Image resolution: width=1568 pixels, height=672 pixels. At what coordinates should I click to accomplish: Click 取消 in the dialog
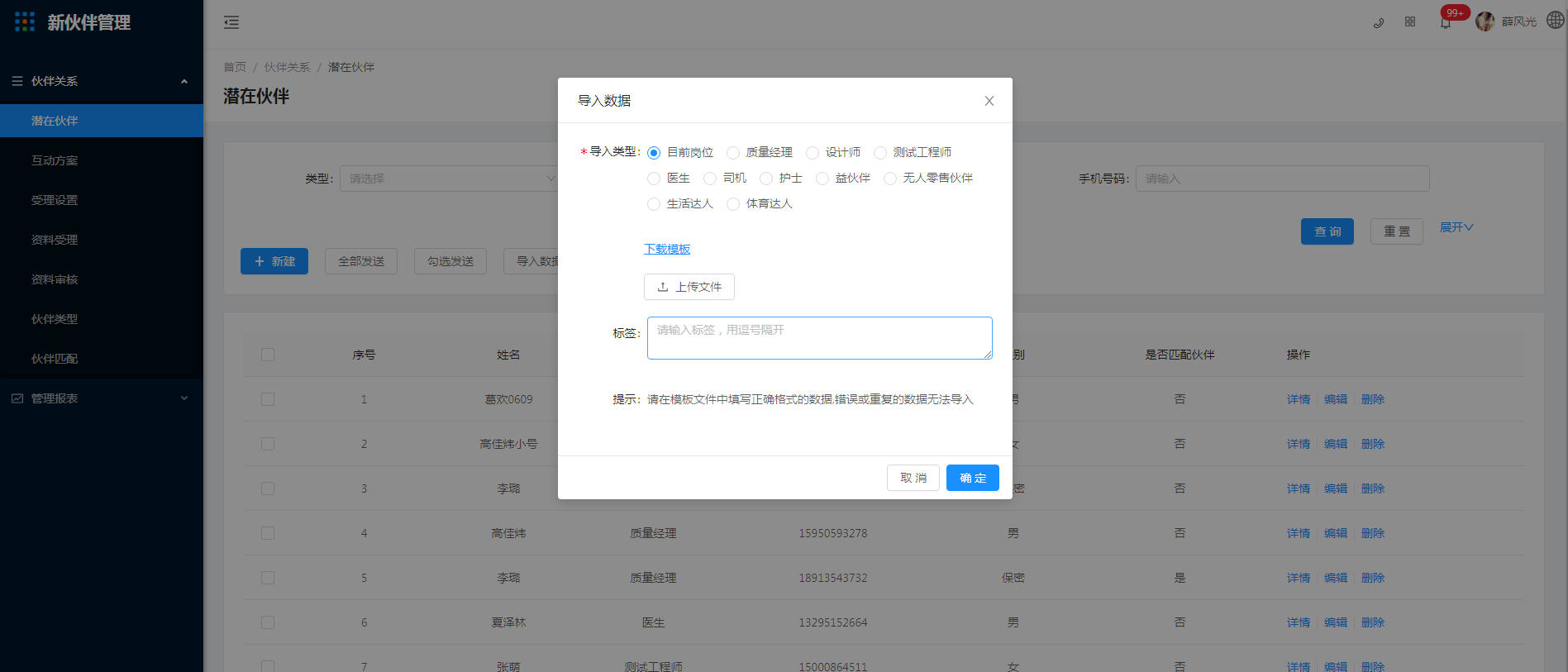913,478
